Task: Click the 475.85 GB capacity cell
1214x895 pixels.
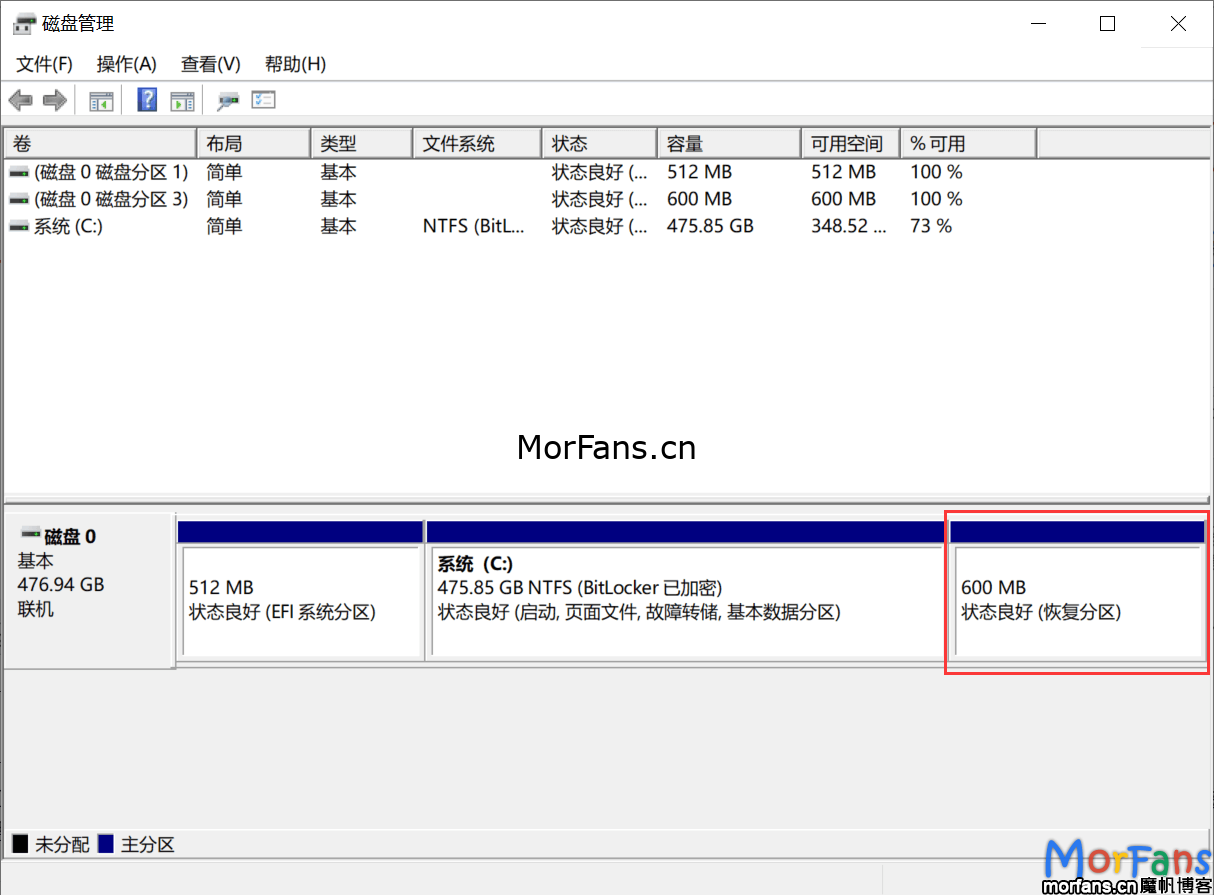Action: point(710,227)
